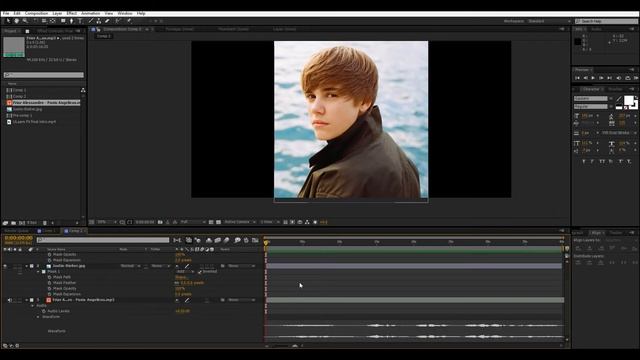Viewport: 640px width, 360px height.
Task: Open the viewer resolution Full dropdown
Action: coord(192,222)
